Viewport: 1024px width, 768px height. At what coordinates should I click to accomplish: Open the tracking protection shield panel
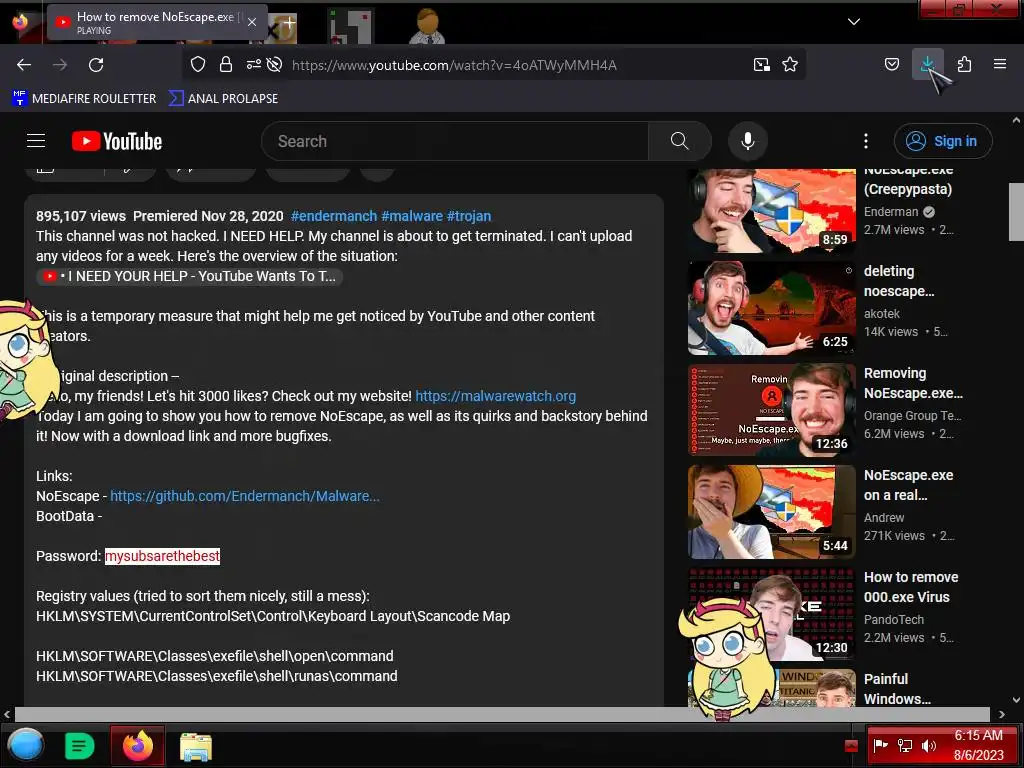pos(198,64)
